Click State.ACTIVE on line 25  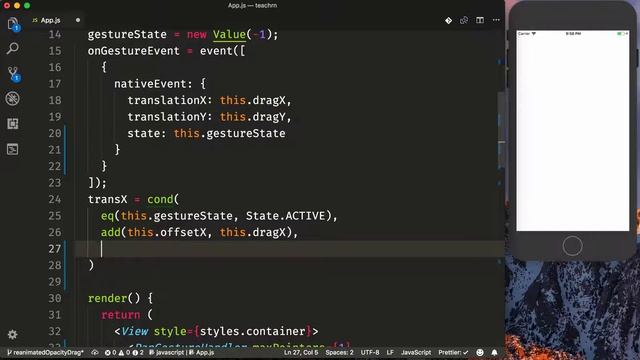285,216
